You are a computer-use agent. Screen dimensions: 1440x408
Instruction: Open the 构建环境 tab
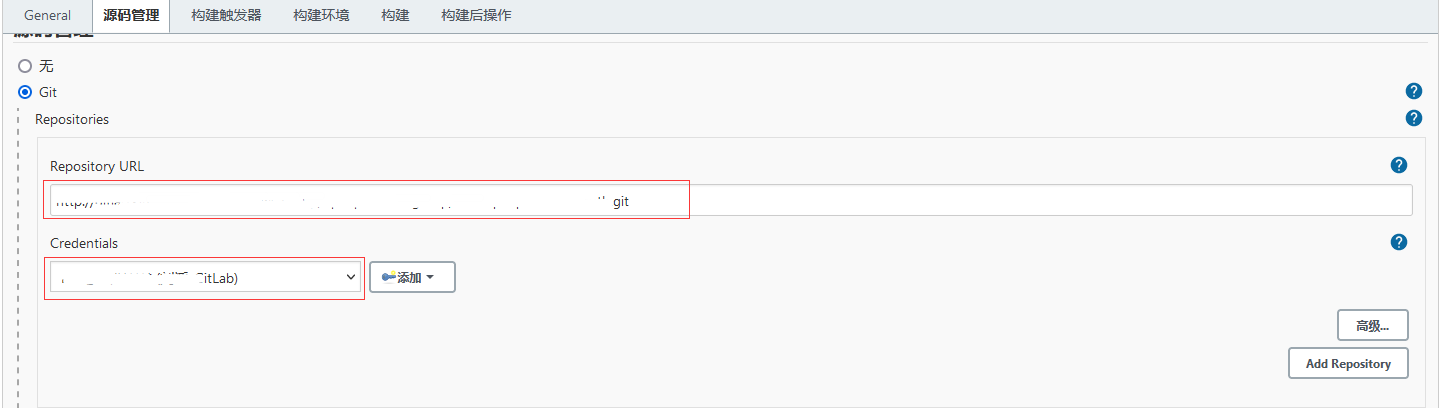coord(321,16)
